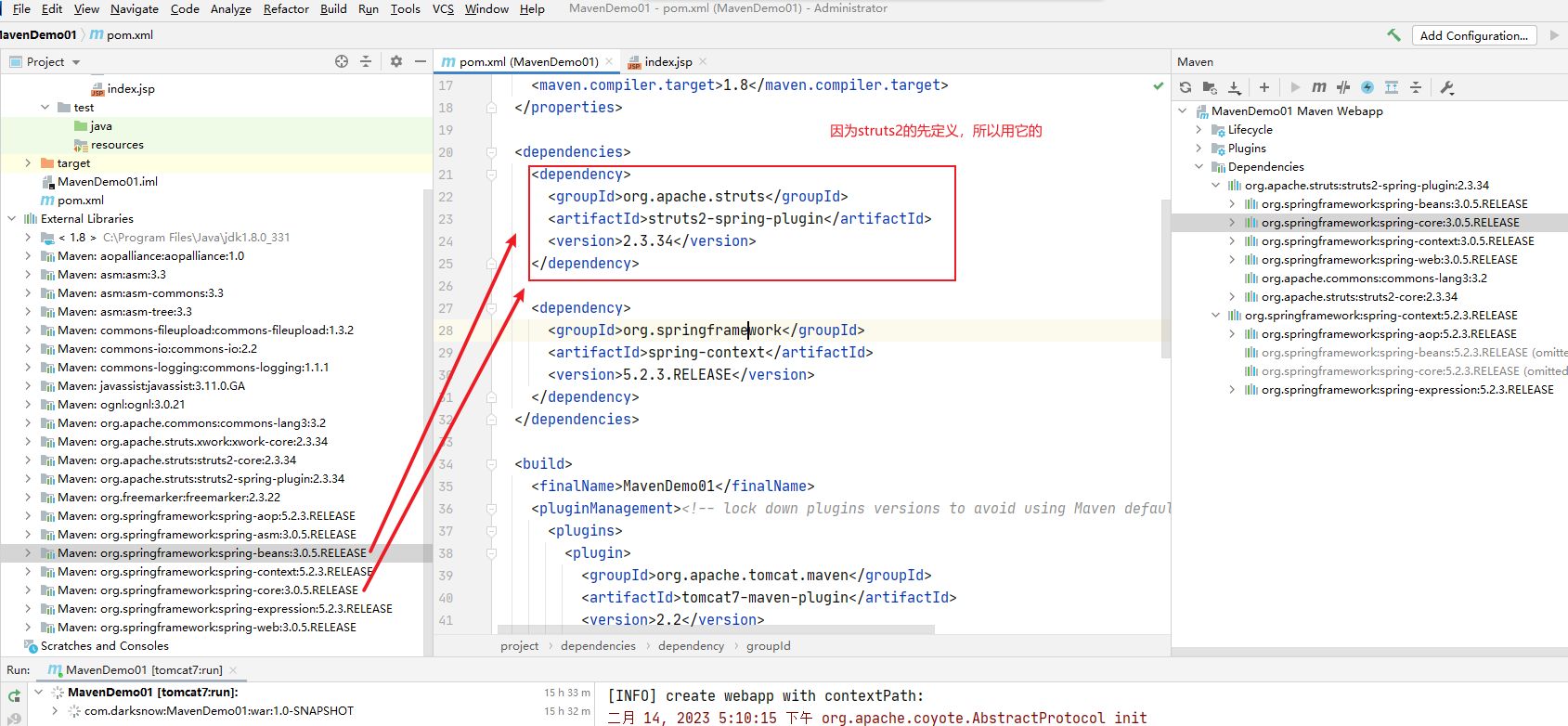The image size is (1568, 726).
Task: Click pom.xml in the navigation bar
Action: click(122, 35)
